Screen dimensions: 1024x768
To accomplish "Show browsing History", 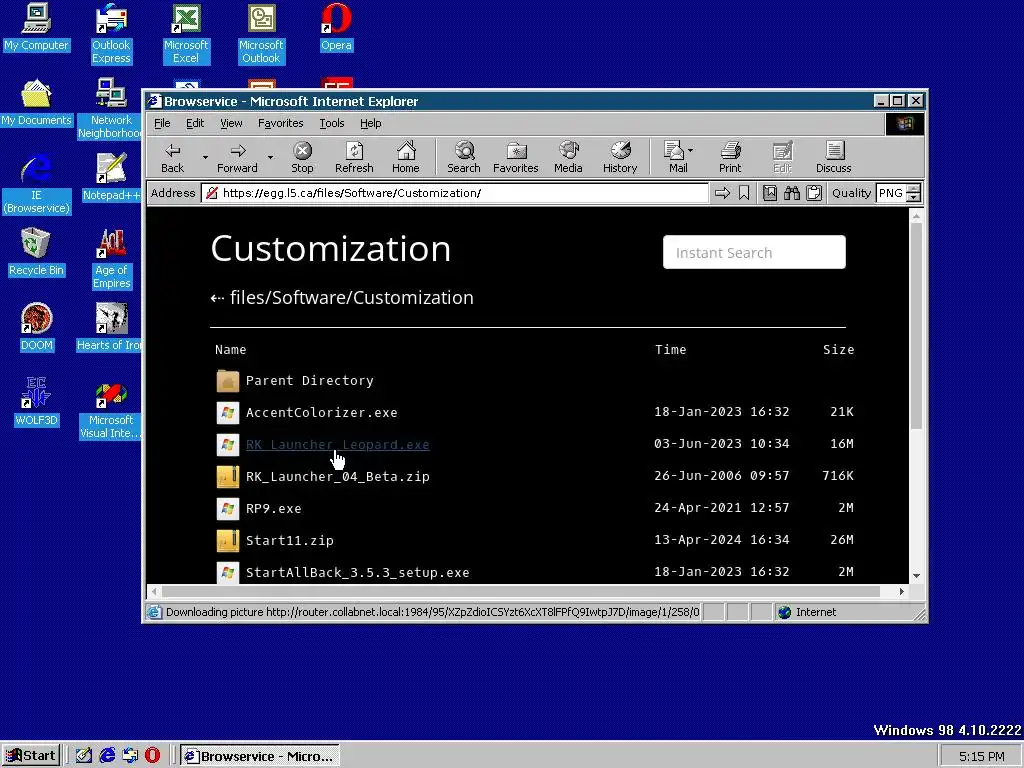I will (x=620, y=158).
